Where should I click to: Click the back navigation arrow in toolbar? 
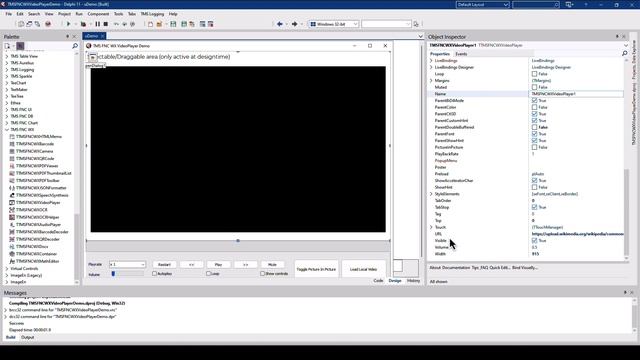(x=280, y=24)
